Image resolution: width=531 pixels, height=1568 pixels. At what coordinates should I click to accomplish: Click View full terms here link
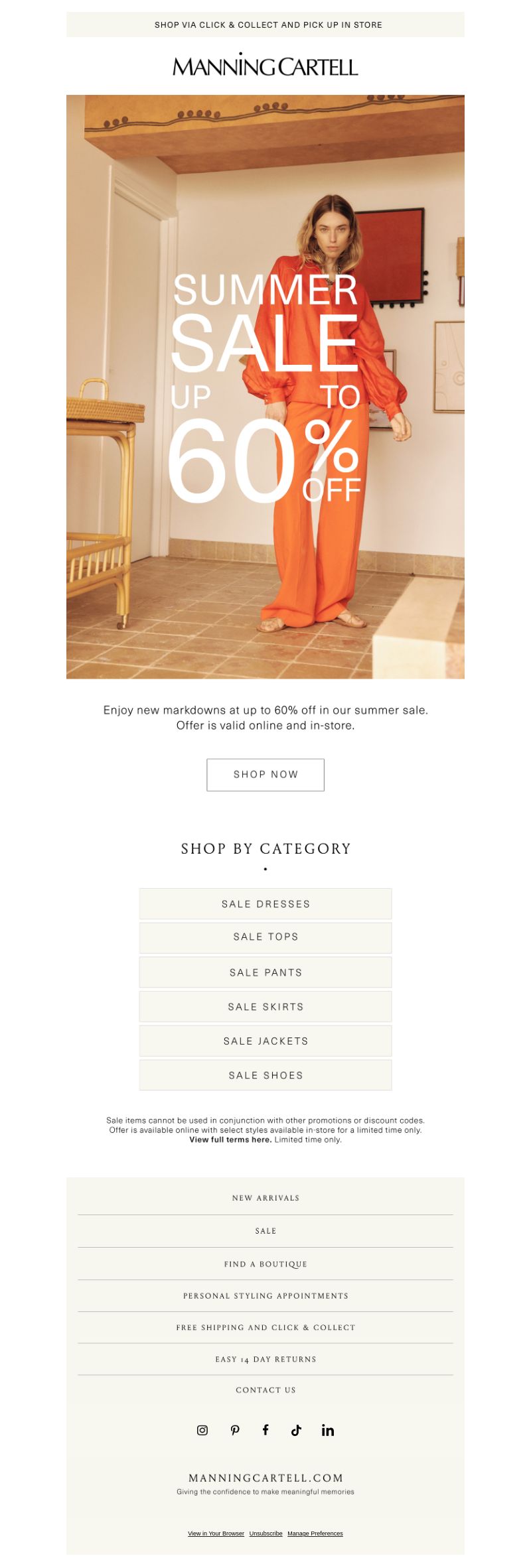[230, 1140]
